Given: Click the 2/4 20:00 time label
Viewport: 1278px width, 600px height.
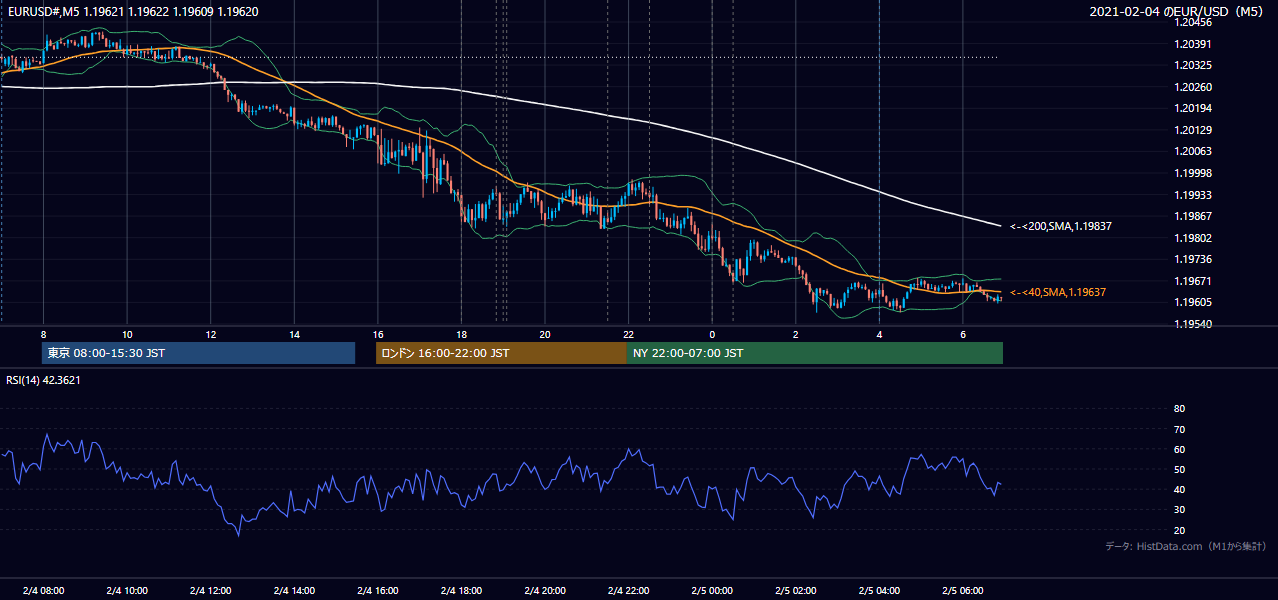Looking at the screenshot, I should point(545,590).
